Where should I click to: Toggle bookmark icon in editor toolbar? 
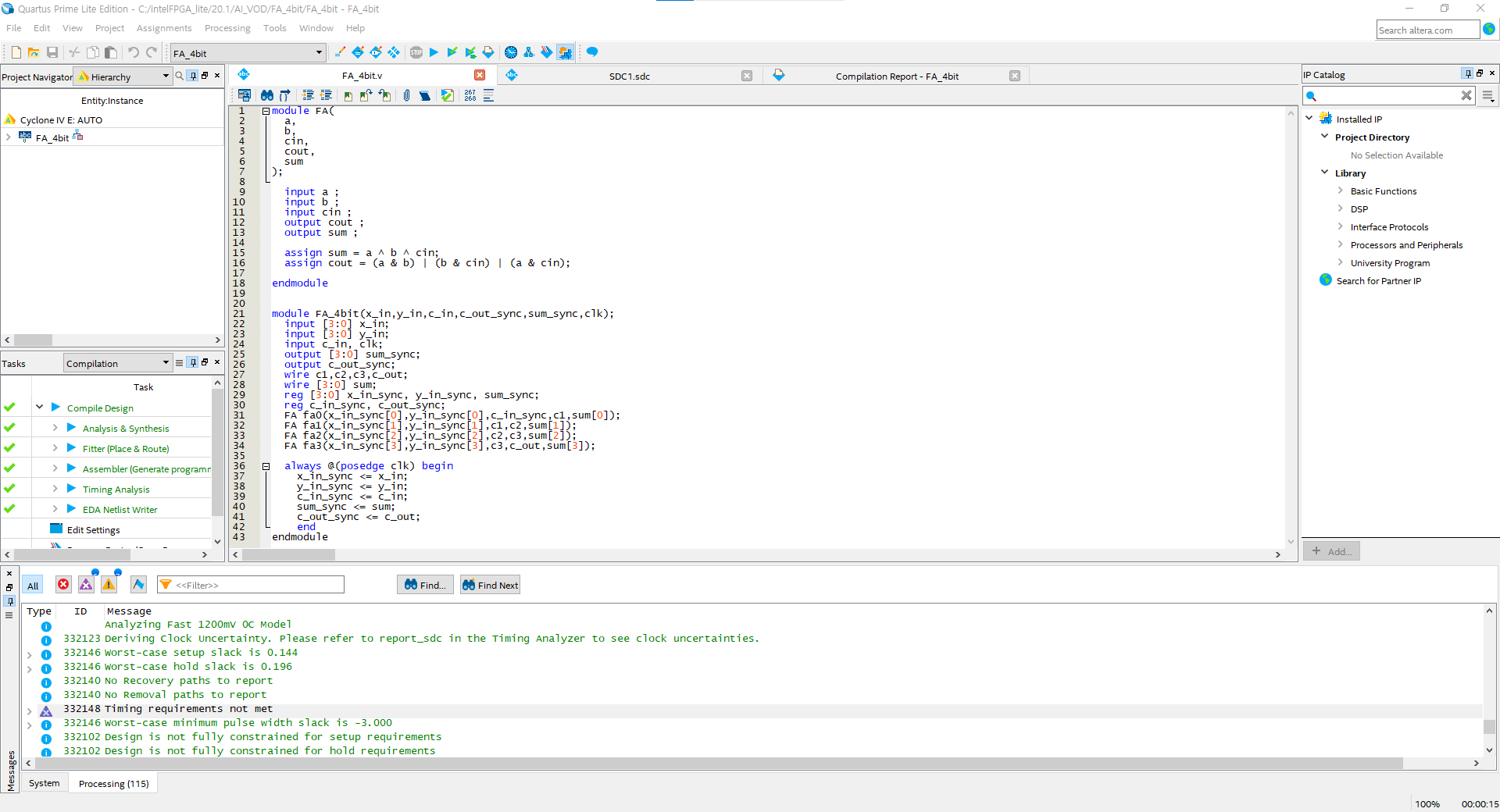pyautogui.click(x=348, y=95)
